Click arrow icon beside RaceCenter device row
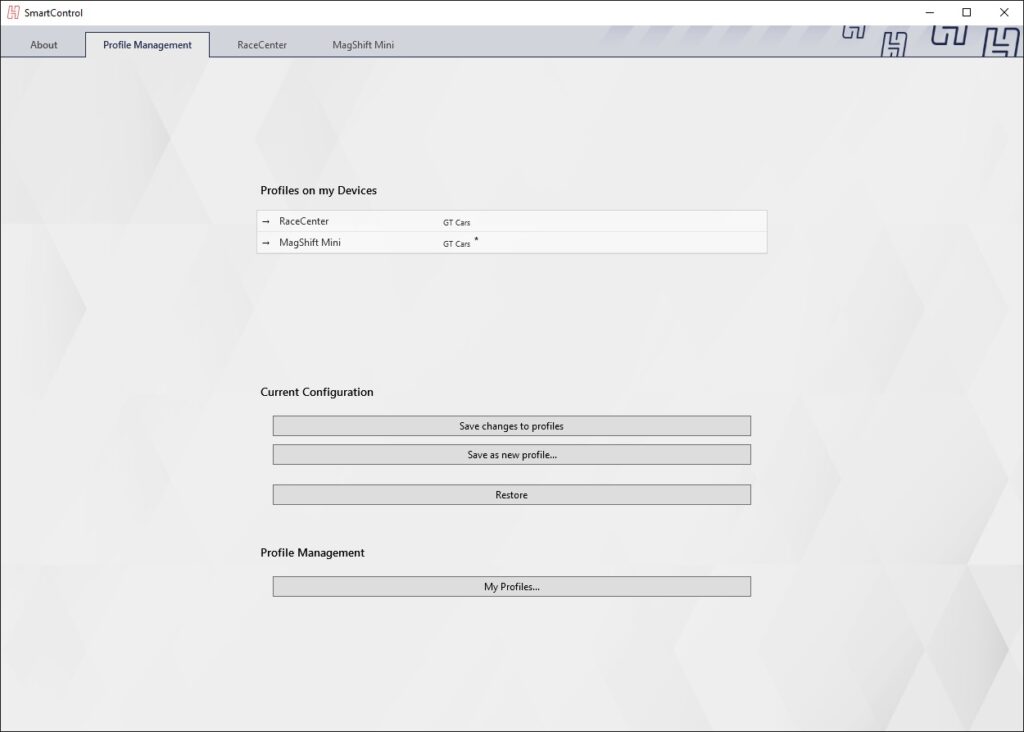Screen dimensions: 1024x732 pyautogui.click(x=266, y=222)
